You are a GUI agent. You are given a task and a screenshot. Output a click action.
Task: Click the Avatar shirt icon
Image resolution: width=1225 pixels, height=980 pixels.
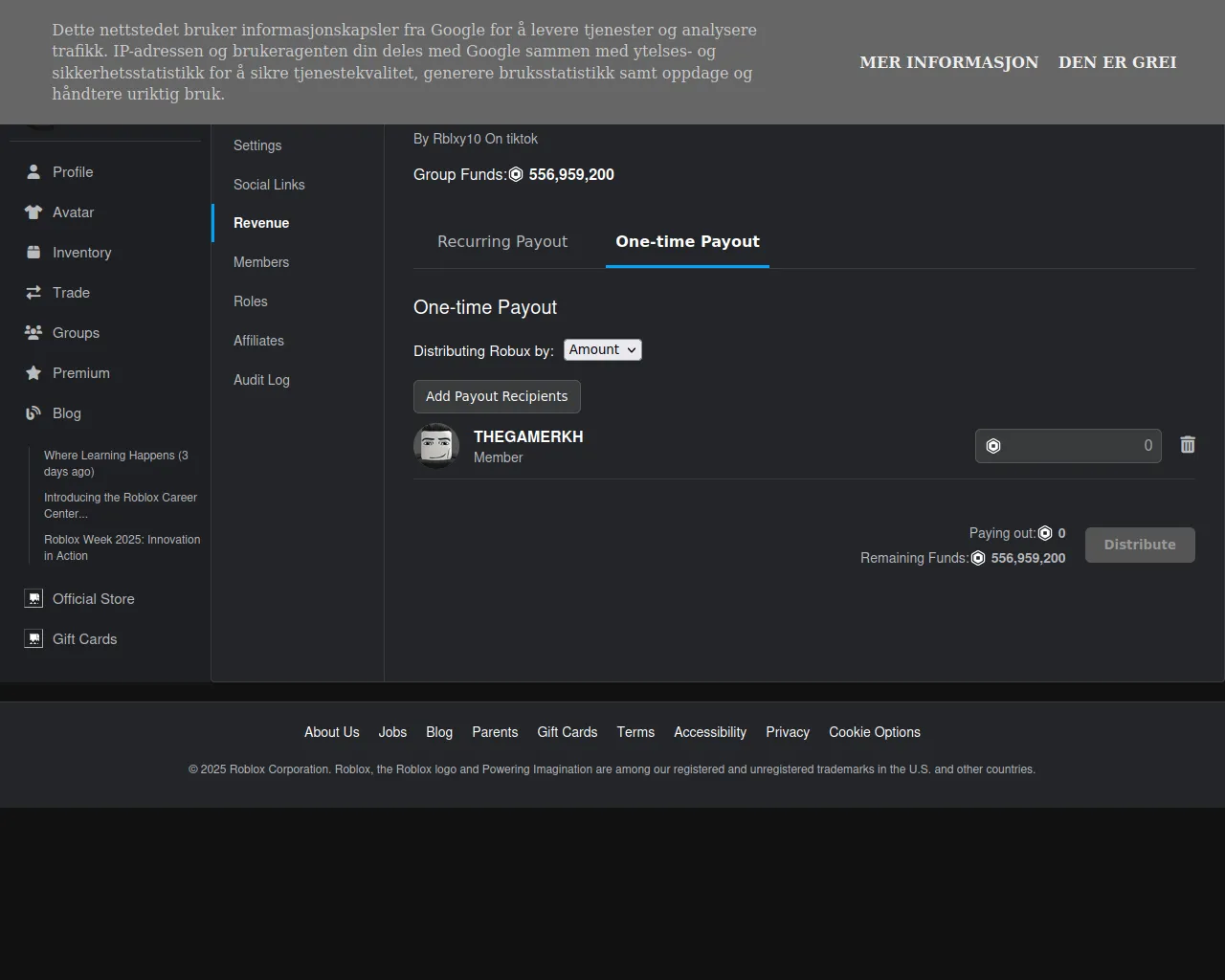tap(33, 212)
